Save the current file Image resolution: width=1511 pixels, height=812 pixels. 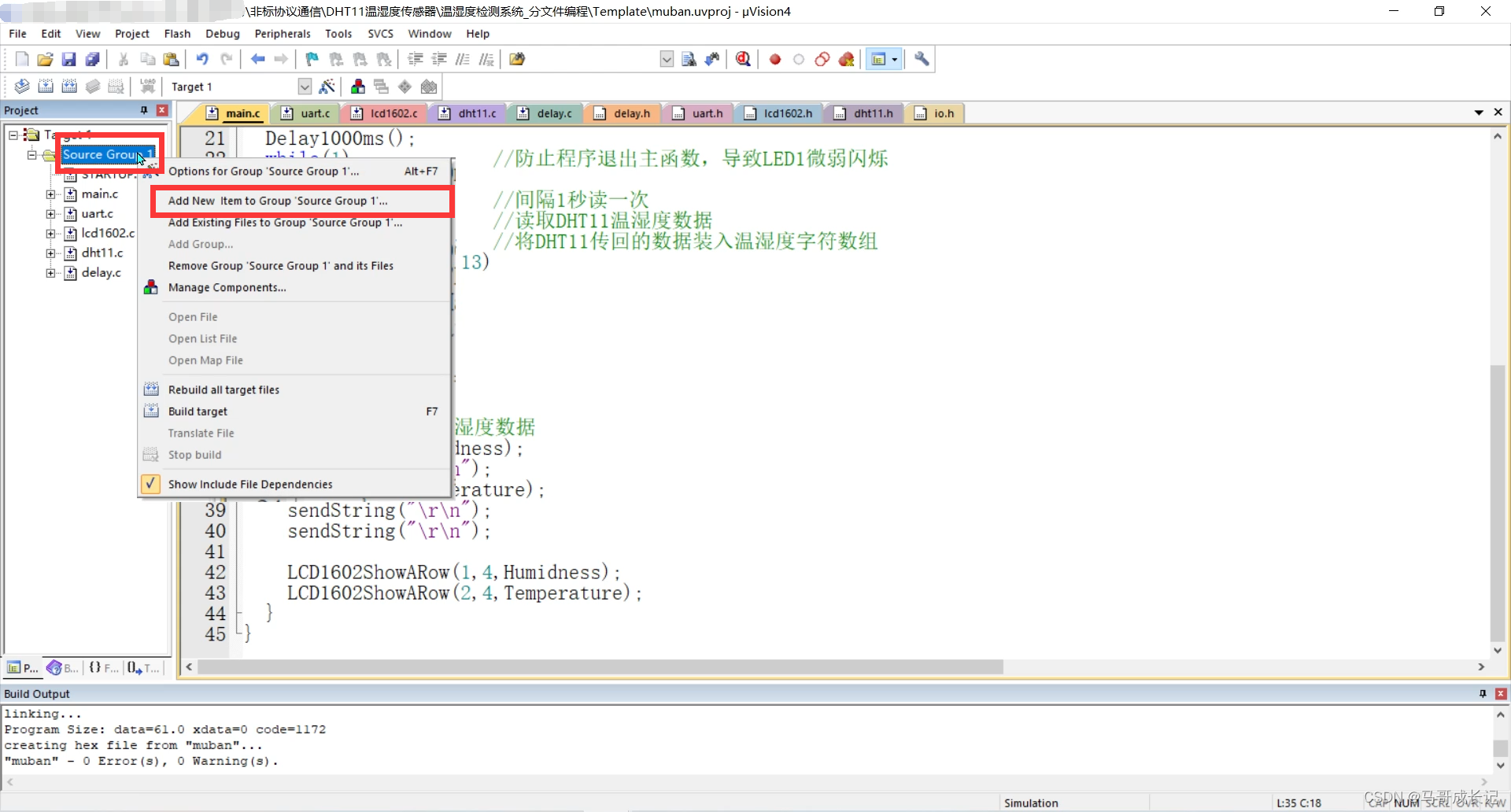point(68,59)
